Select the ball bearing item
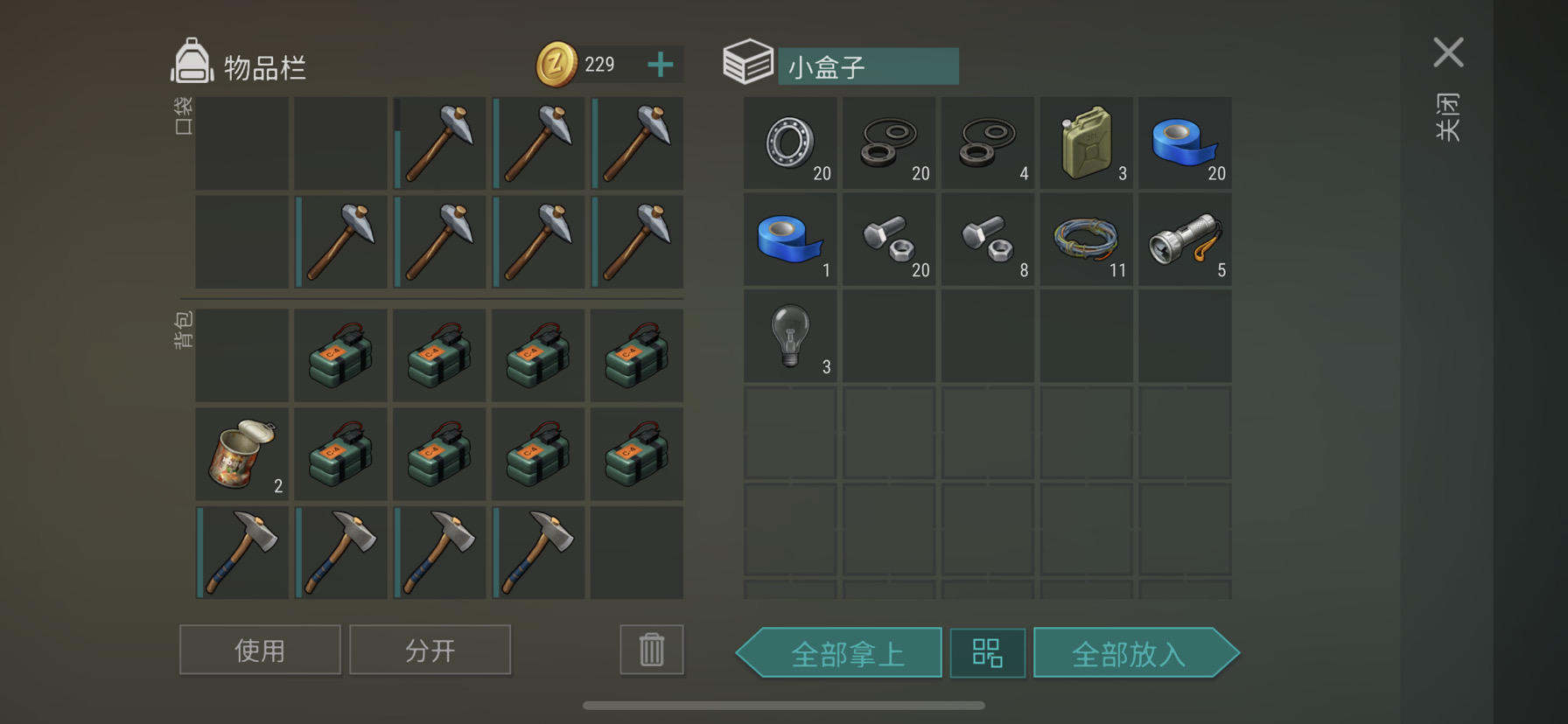 [x=790, y=143]
